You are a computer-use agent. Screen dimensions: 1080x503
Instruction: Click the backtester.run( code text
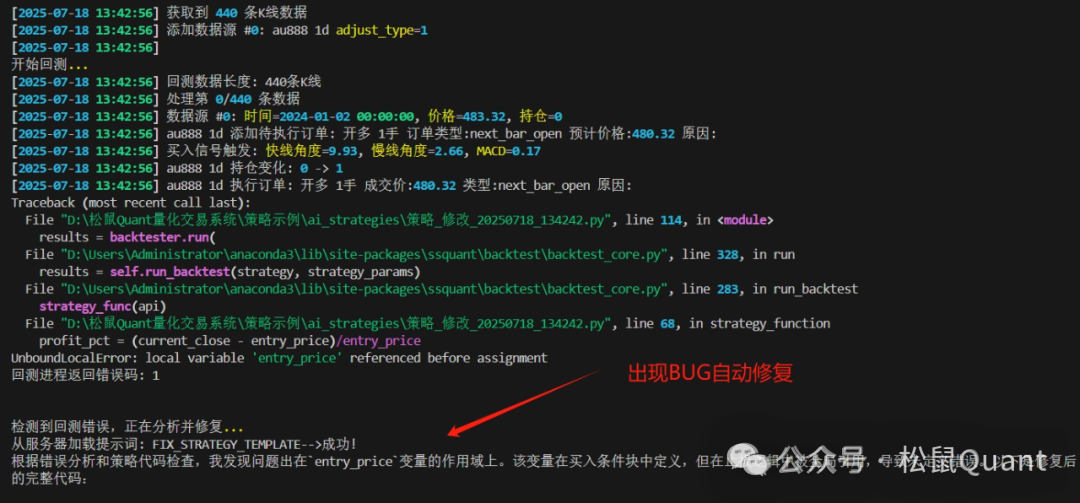click(x=163, y=238)
